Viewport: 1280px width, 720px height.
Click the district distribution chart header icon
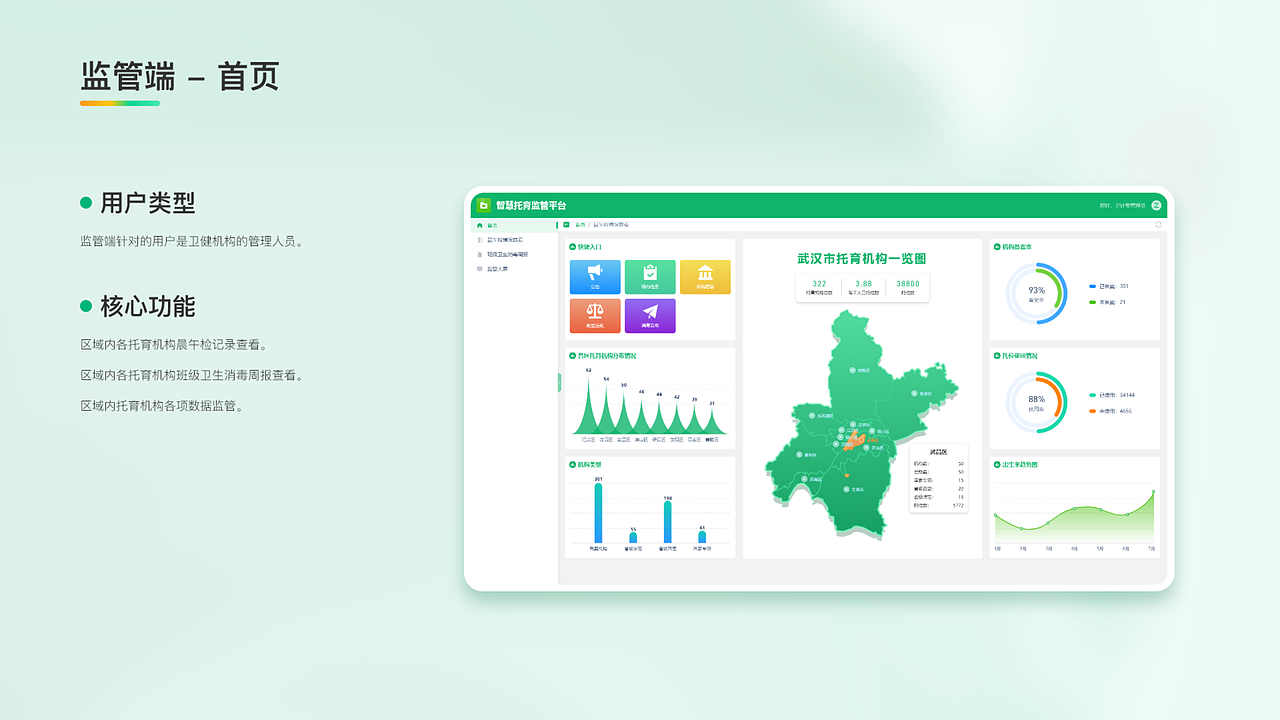[572, 356]
